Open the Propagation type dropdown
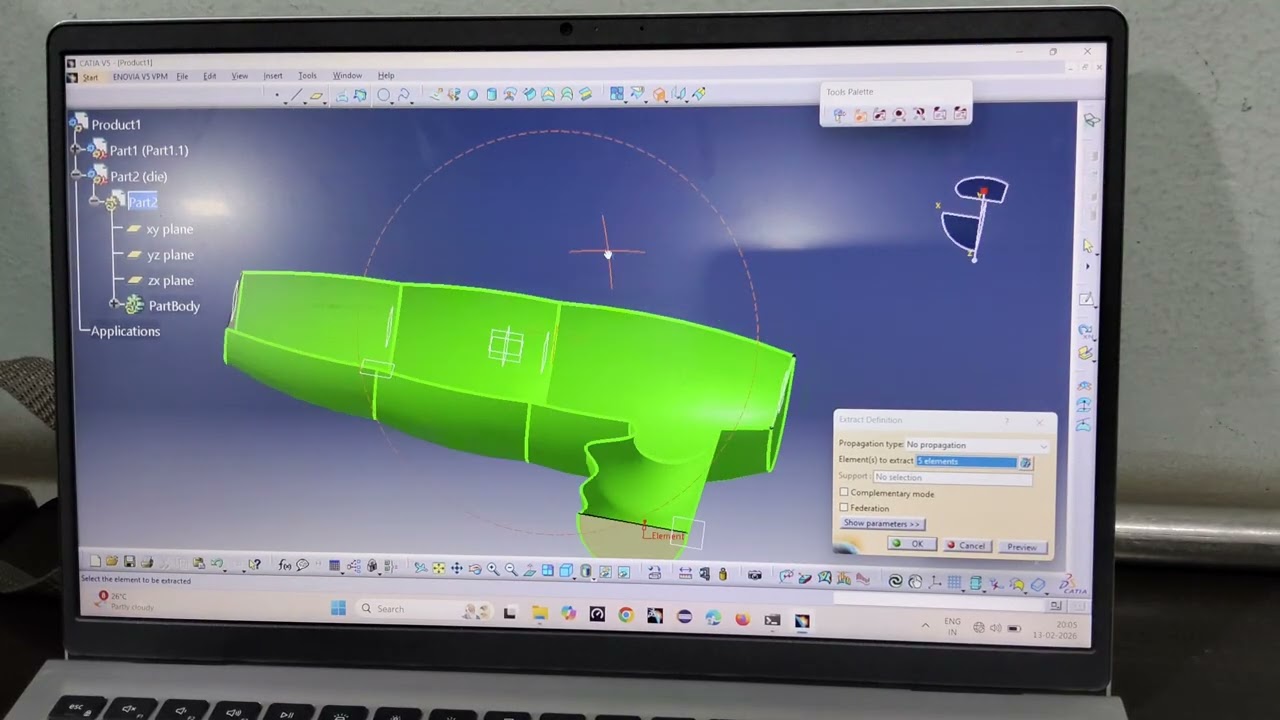The image size is (1280, 720). click(976, 444)
